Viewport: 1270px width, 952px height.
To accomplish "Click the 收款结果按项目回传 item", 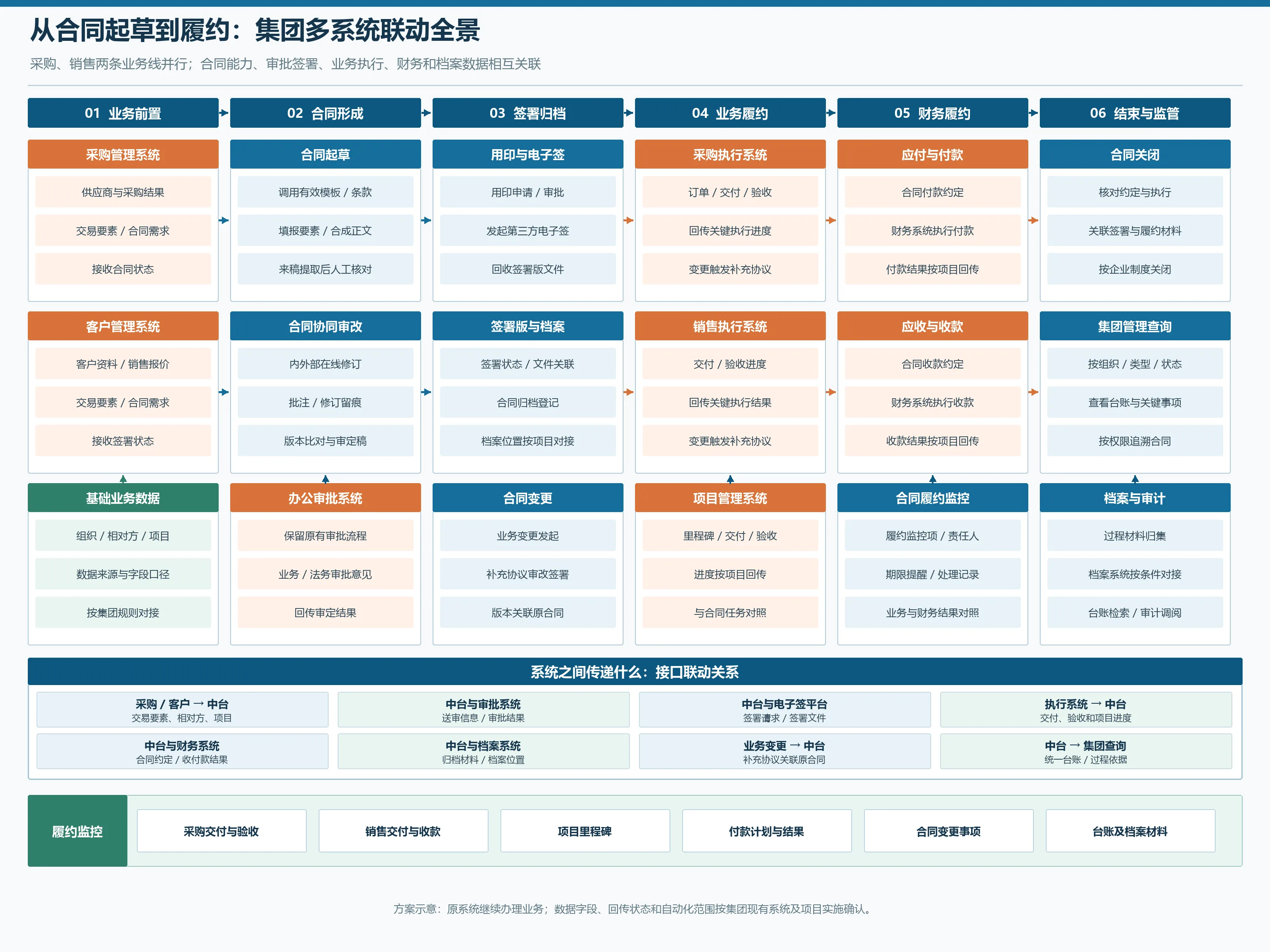I will (x=932, y=441).
